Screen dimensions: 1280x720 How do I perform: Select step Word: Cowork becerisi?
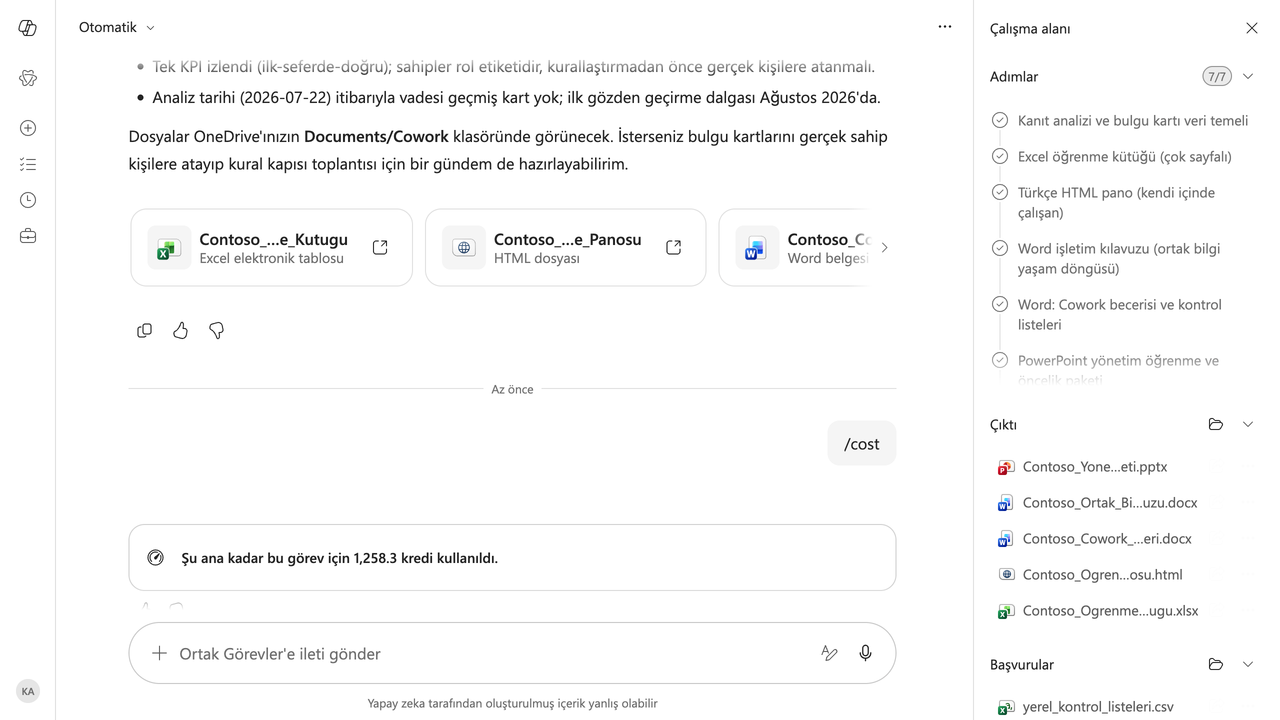(x=1120, y=314)
